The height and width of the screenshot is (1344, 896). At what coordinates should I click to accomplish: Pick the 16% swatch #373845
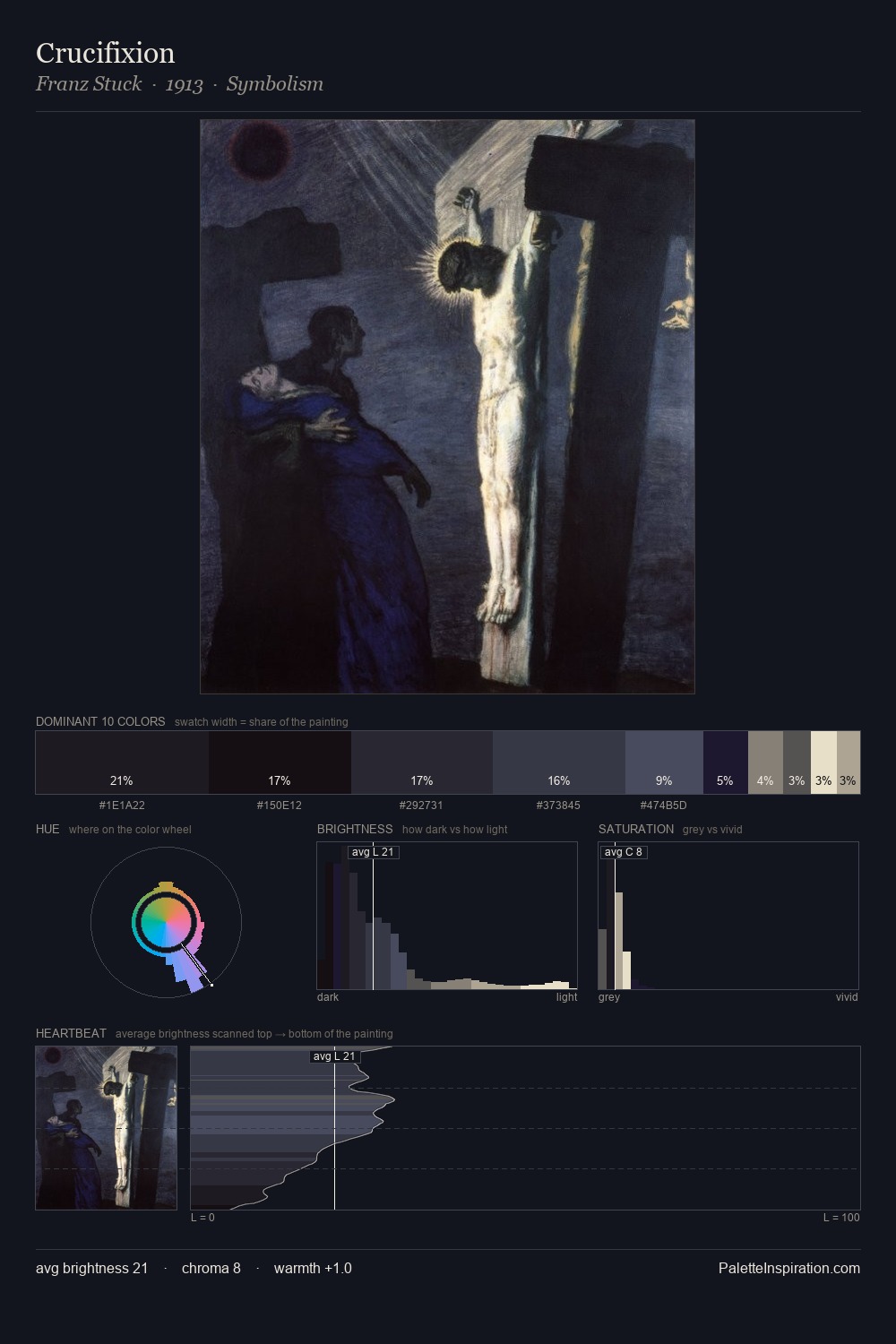coord(559,762)
